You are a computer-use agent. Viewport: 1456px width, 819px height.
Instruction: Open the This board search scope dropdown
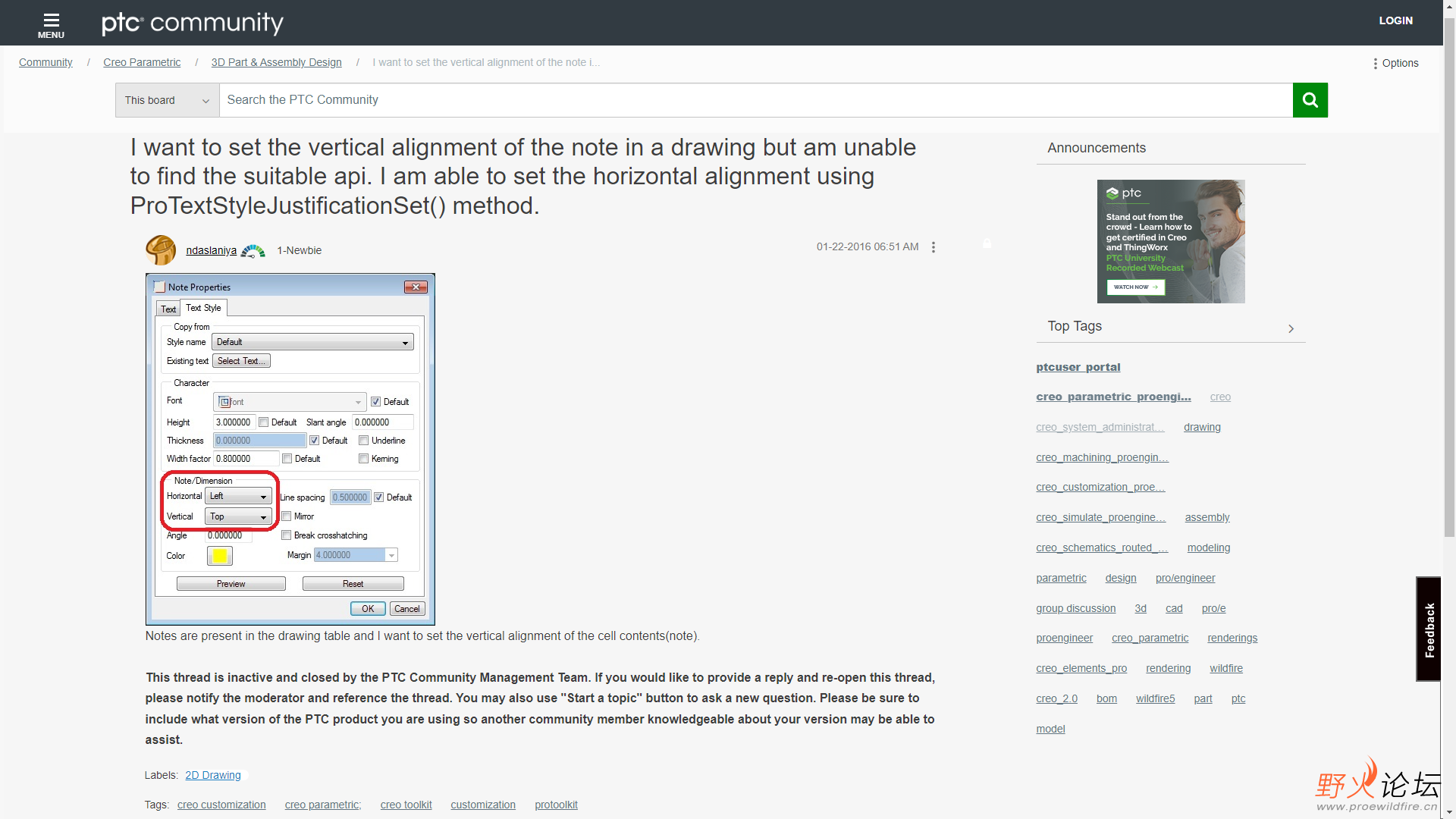click(167, 100)
